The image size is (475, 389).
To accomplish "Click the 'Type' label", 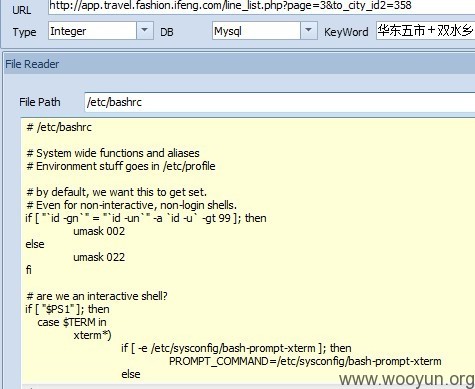I will coord(24,32).
